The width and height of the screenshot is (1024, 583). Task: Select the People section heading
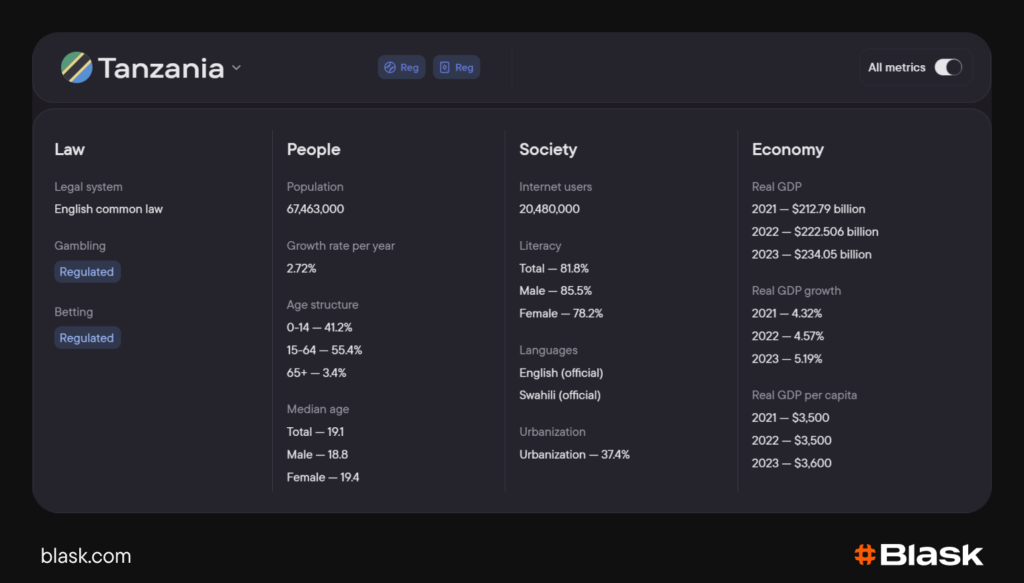coord(313,150)
